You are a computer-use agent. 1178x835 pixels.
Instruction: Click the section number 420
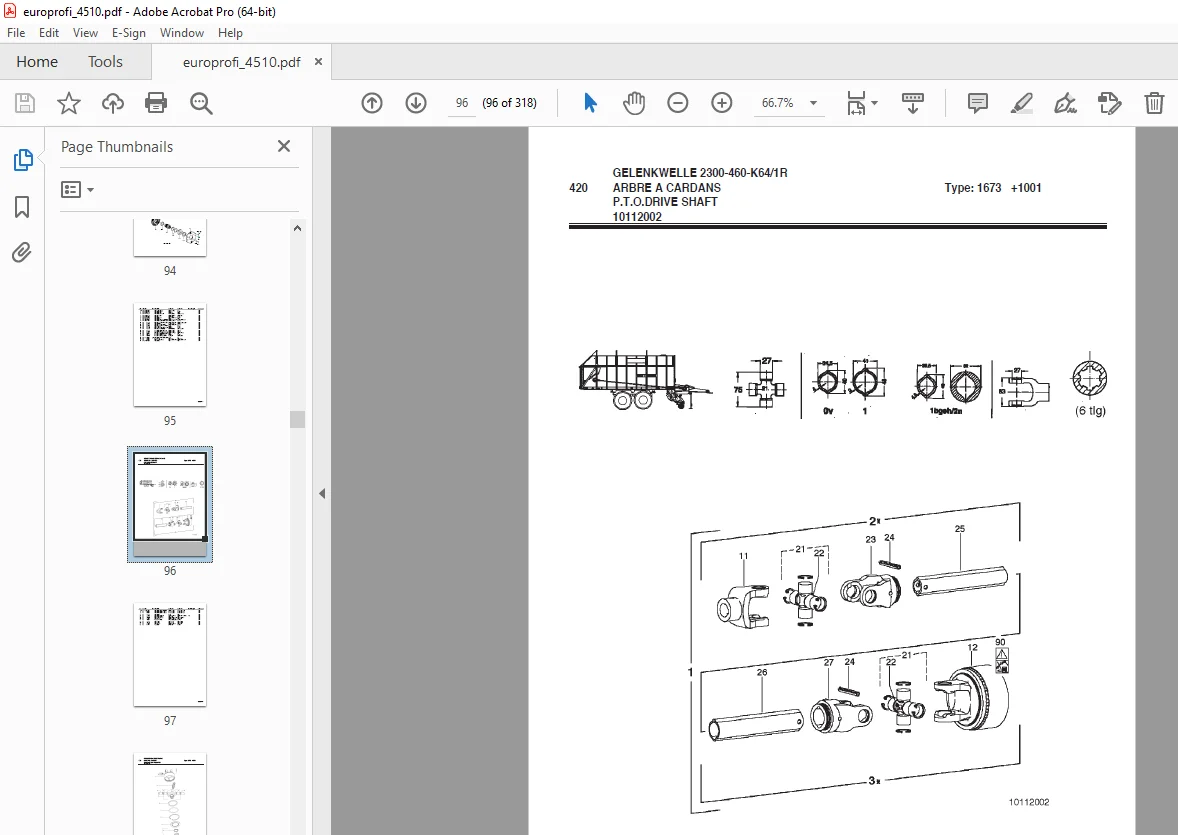578,188
